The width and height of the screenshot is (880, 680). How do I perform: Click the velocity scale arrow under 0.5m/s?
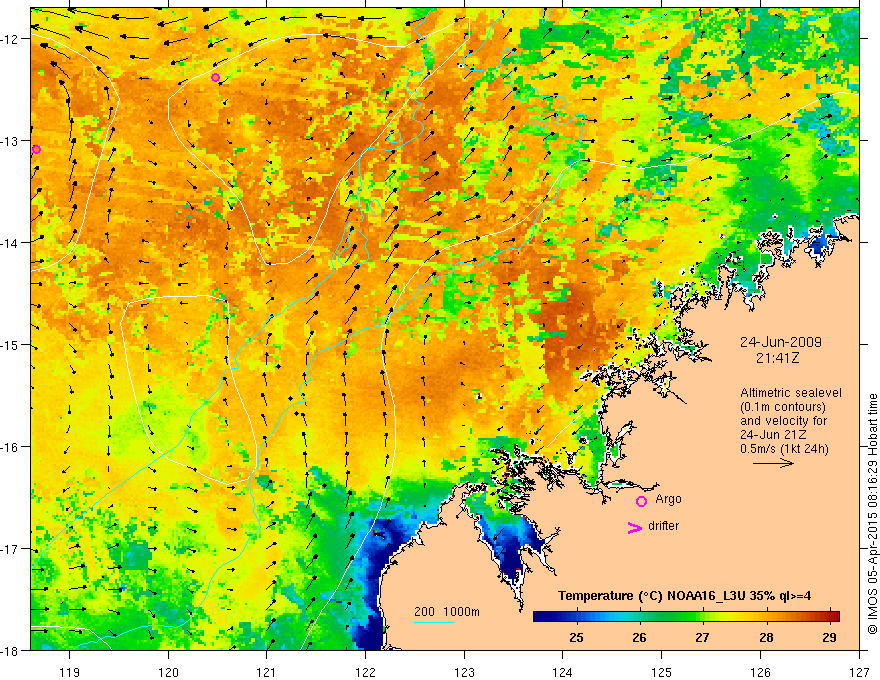(x=773, y=463)
